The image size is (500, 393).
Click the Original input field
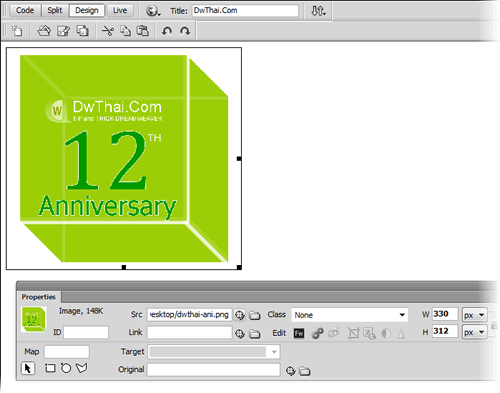[x=213, y=370]
